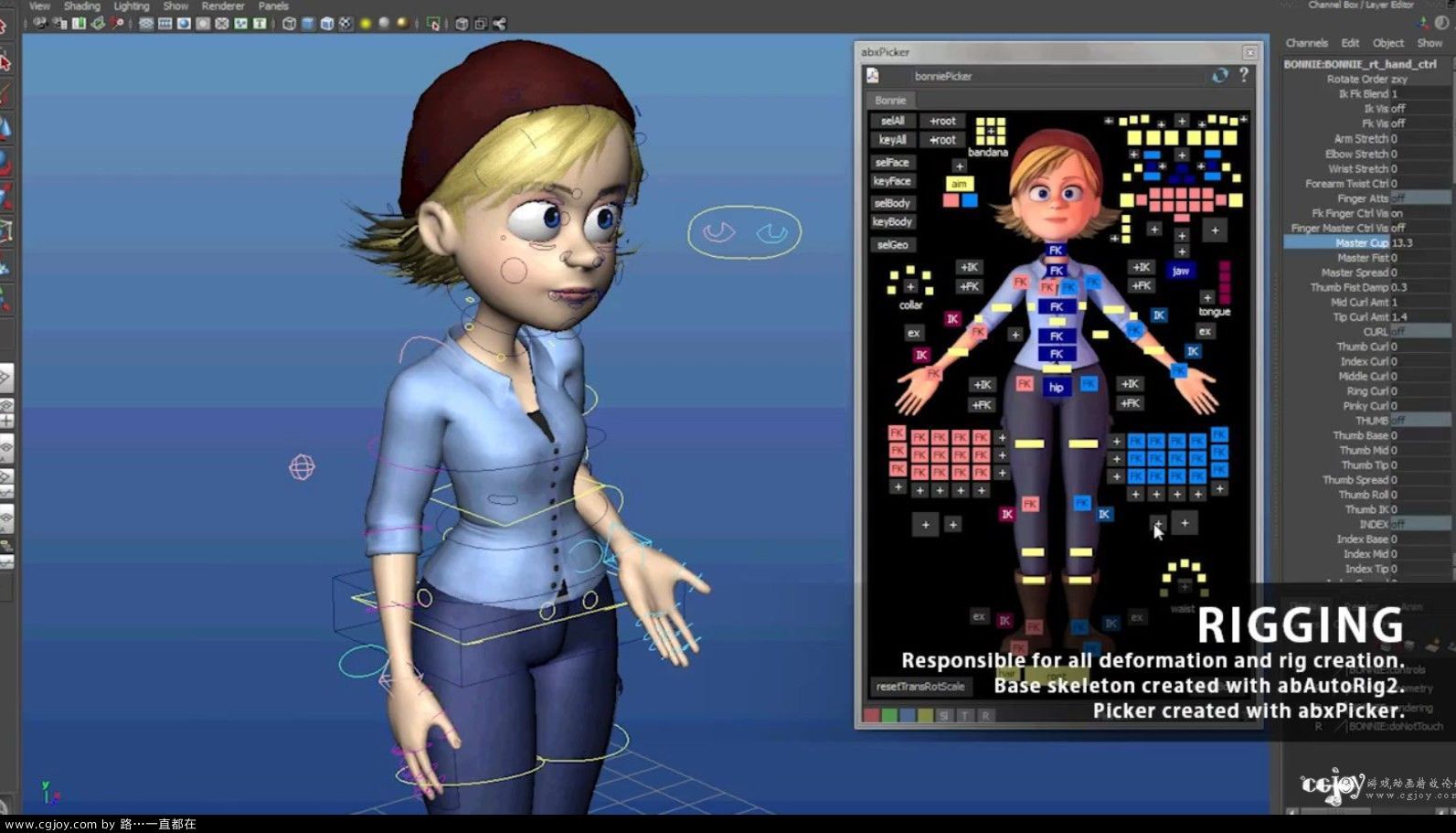Click the yellow use-all-lights sphere icon
Image resolution: width=1456 pixels, height=833 pixels.
pos(366,24)
